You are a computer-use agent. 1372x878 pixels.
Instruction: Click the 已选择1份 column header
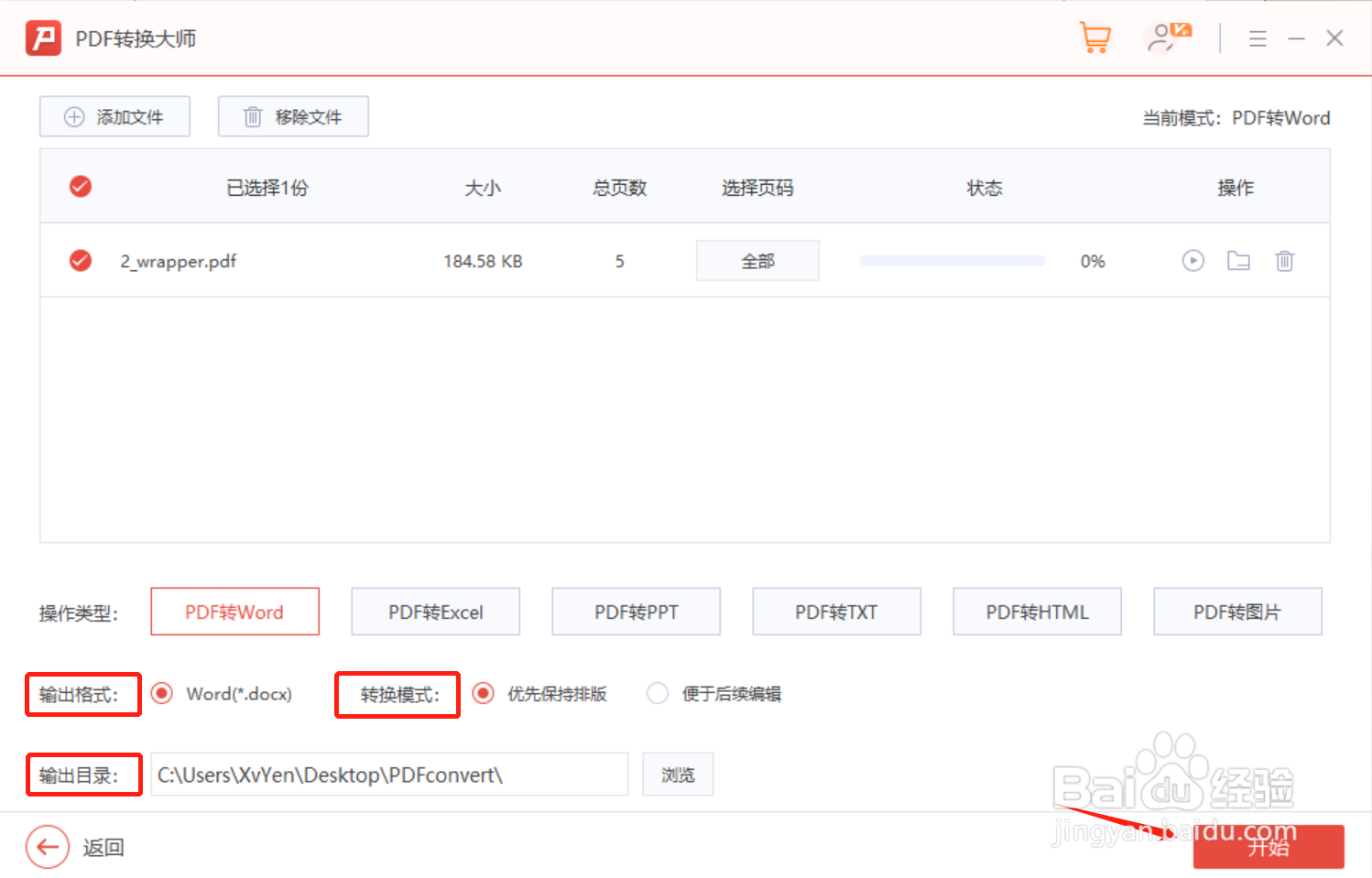click(267, 188)
